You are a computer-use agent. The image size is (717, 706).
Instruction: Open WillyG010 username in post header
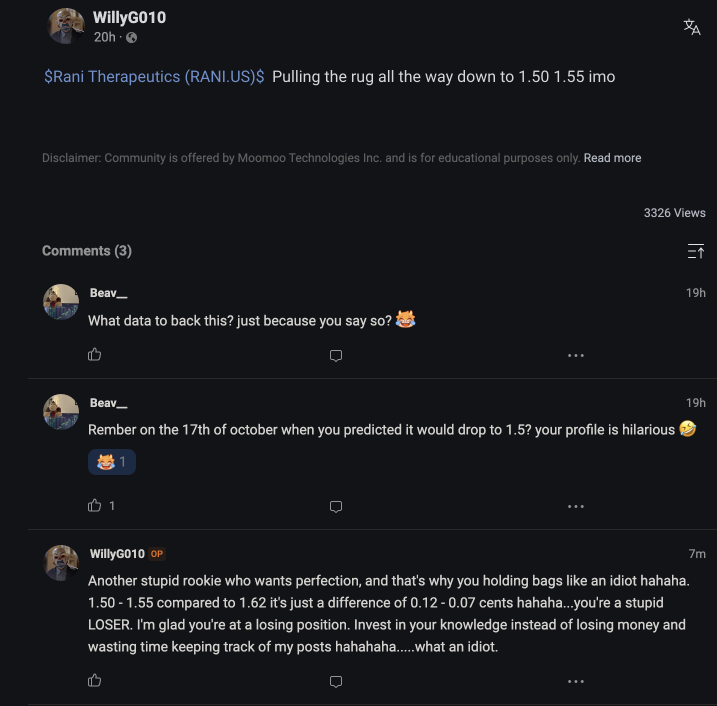(x=129, y=17)
